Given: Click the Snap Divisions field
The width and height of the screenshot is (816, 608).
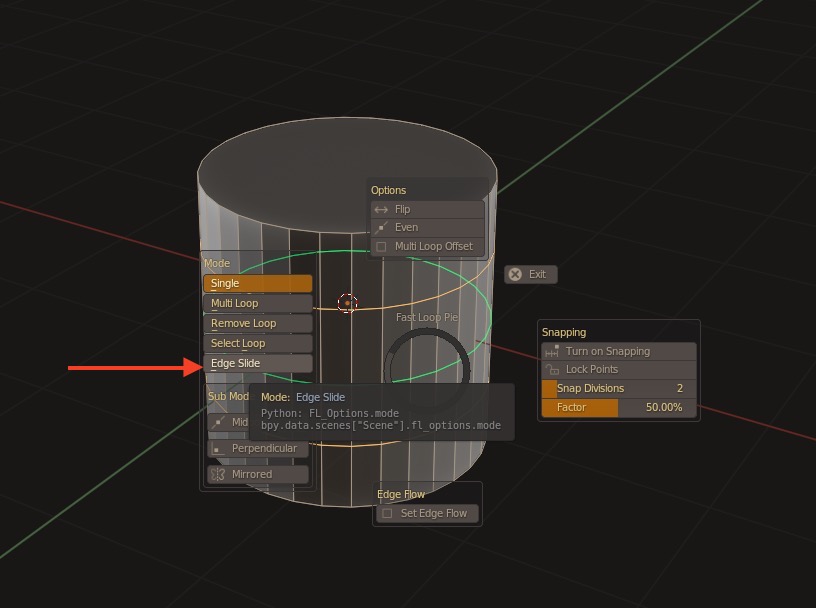Looking at the screenshot, I should [619, 388].
